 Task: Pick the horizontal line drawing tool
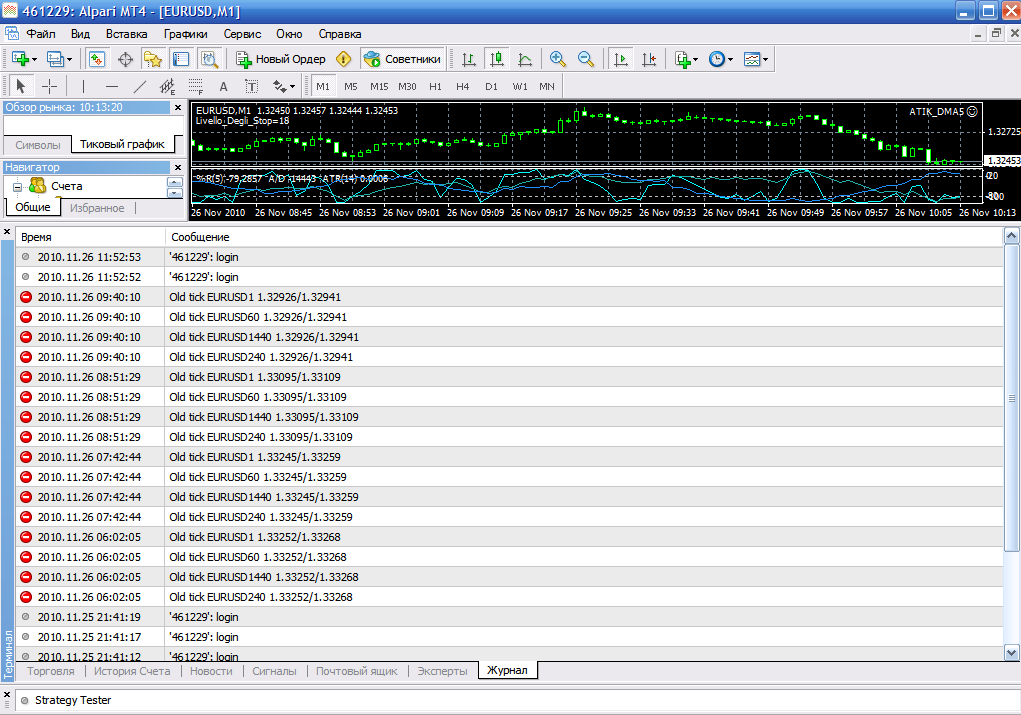coord(112,86)
